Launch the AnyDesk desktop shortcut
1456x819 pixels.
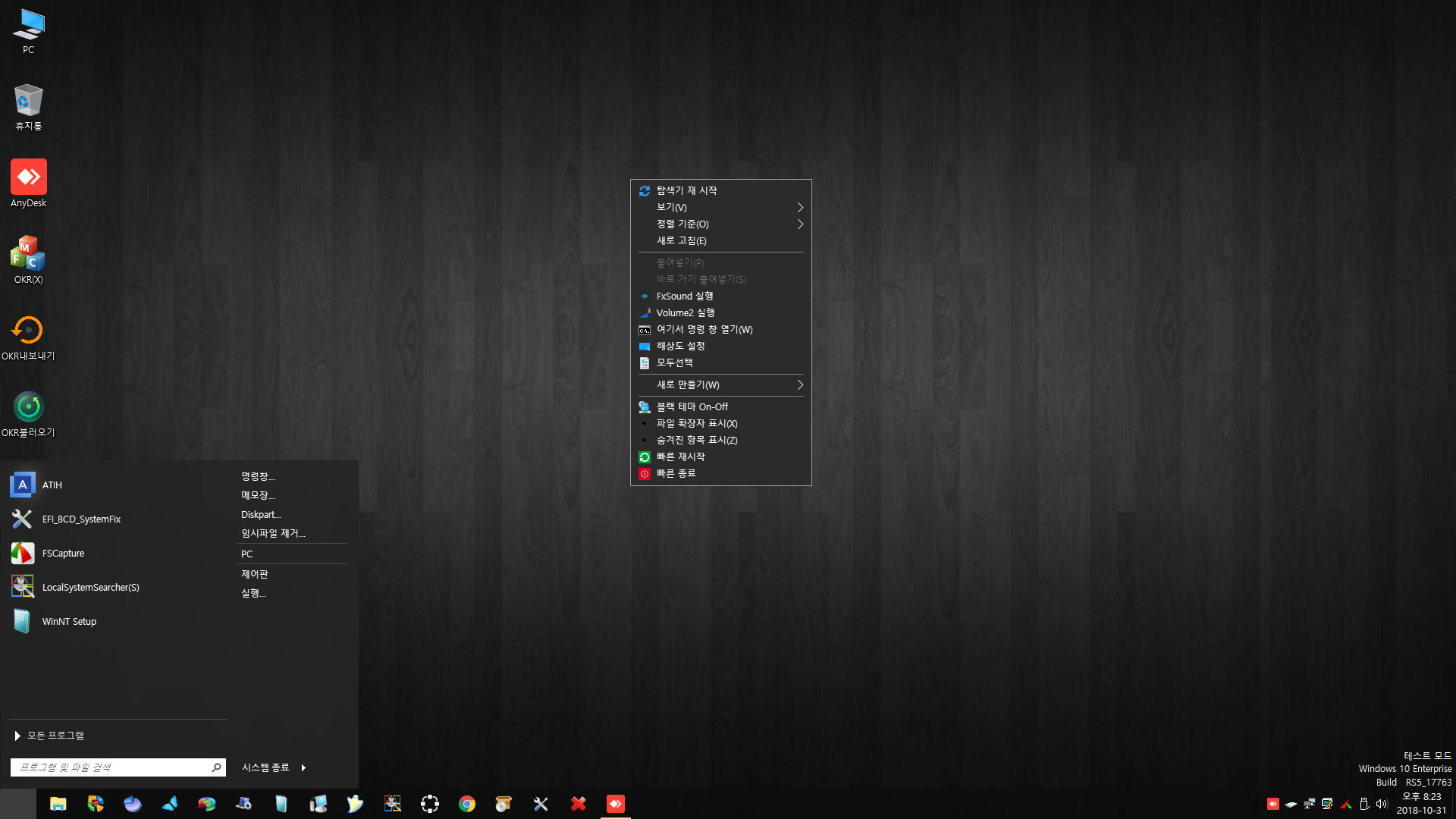[x=28, y=184]
